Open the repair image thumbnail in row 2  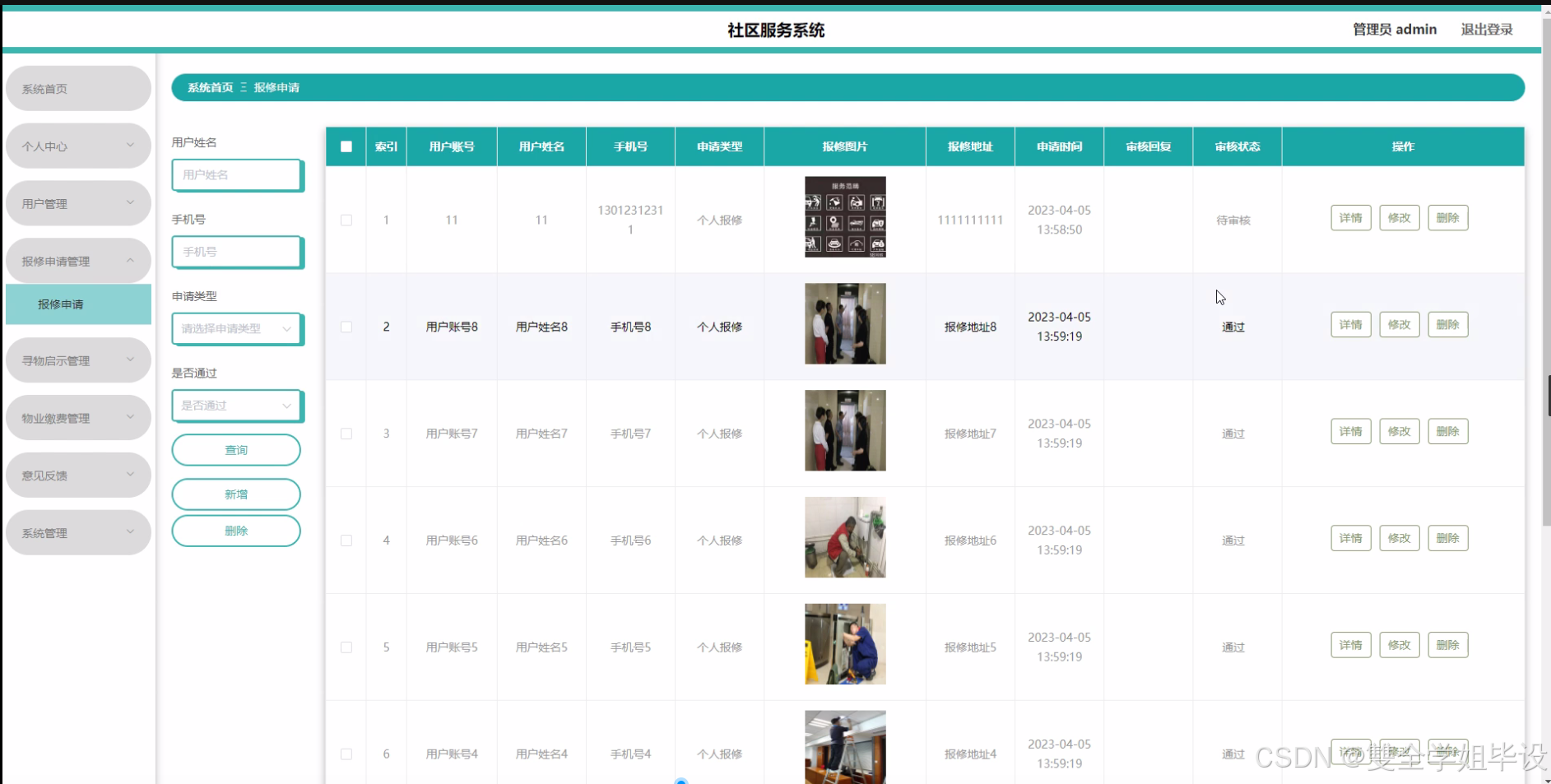[x=844, y=323]
